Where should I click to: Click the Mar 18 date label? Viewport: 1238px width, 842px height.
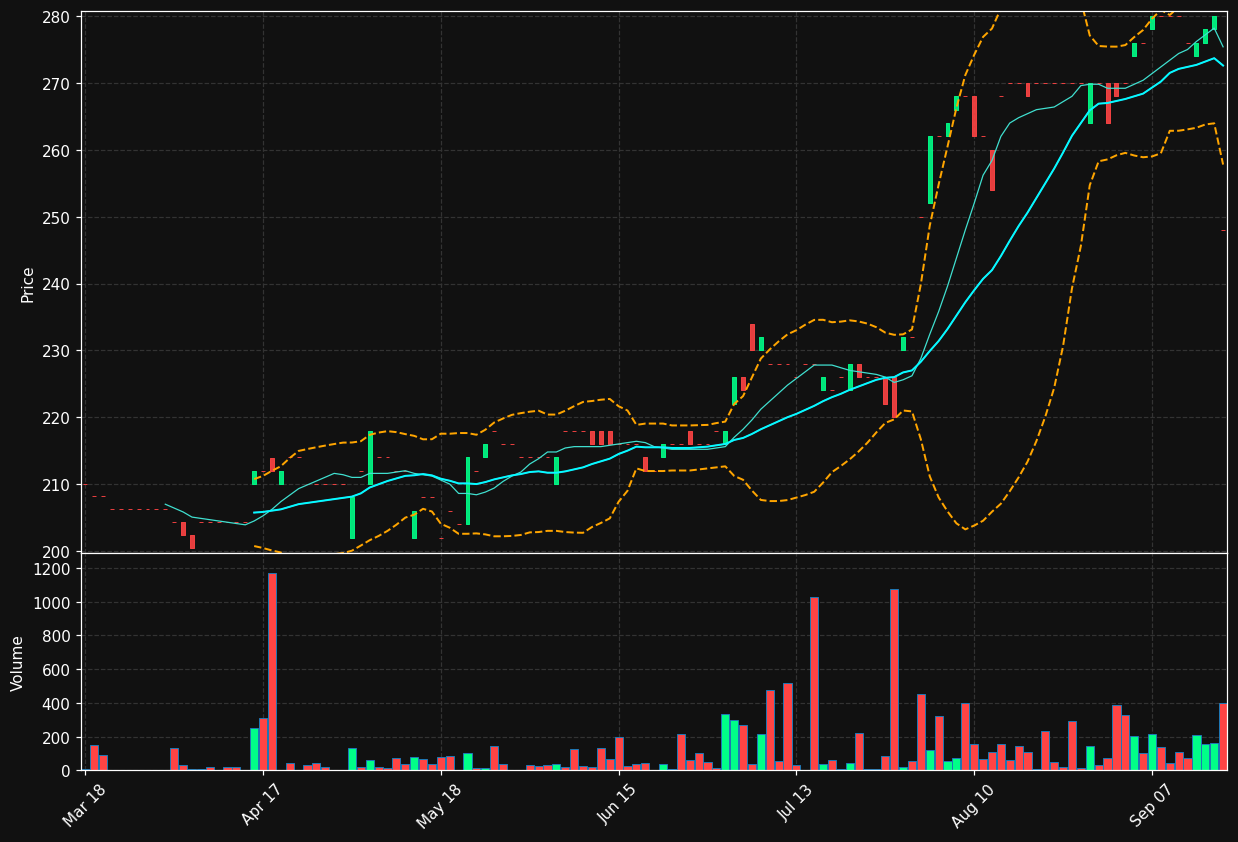click(86, 805)
